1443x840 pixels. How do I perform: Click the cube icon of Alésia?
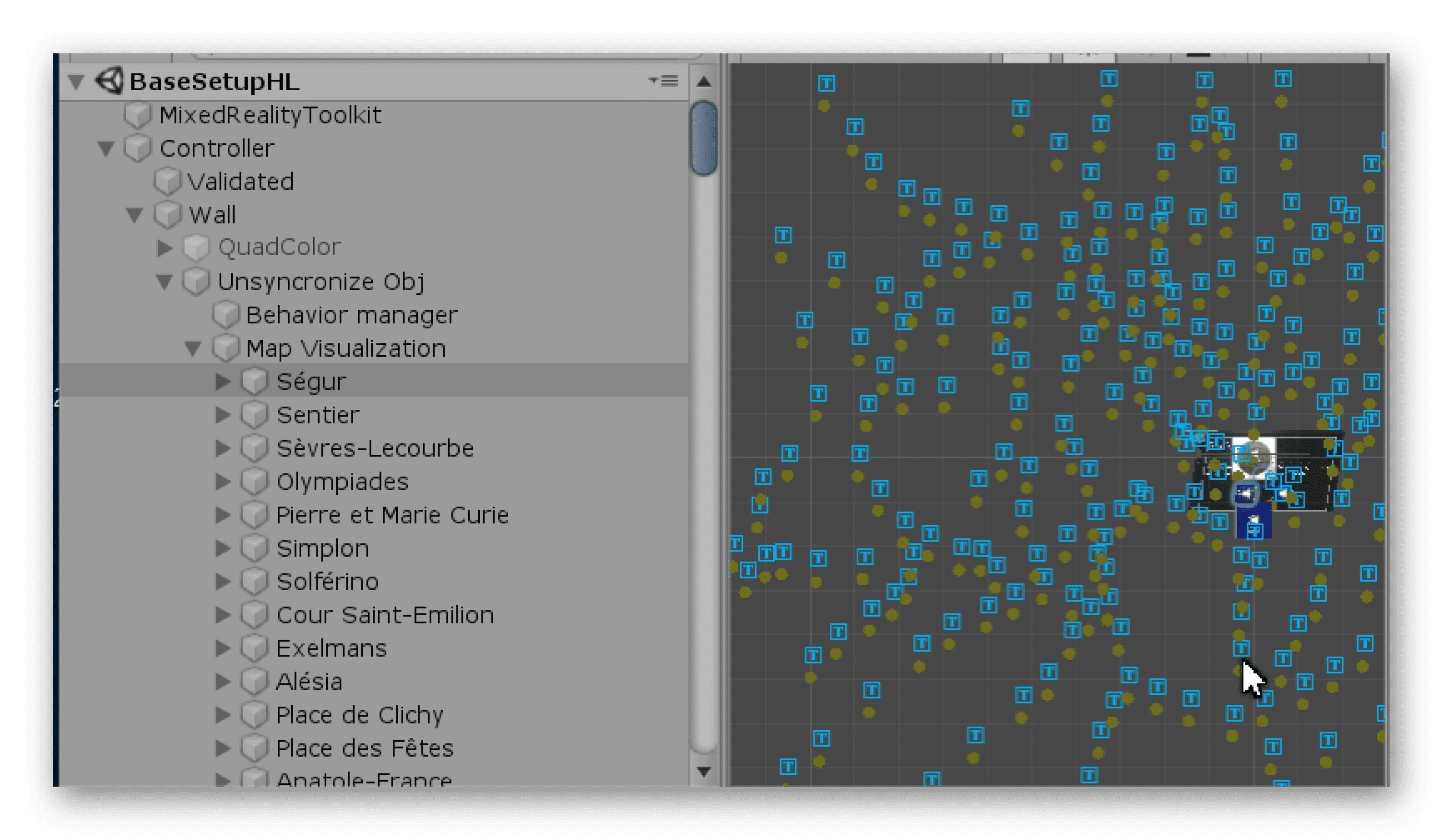[255, 681]
